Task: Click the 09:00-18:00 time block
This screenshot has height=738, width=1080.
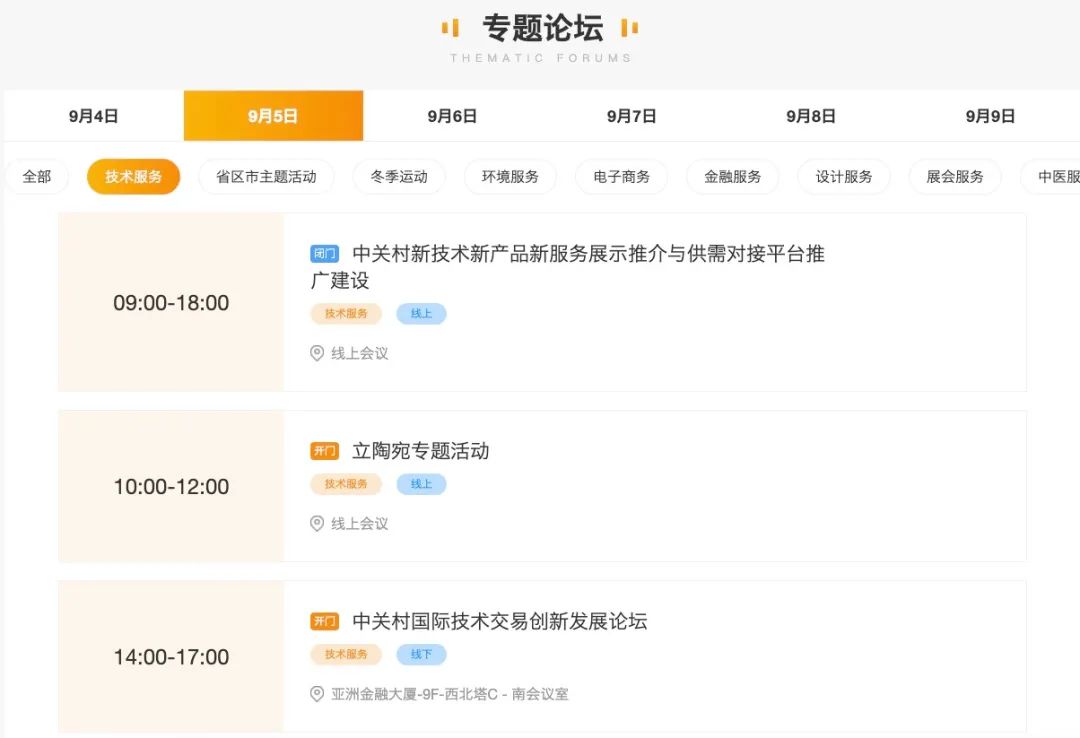Action: tap(171, 303)
